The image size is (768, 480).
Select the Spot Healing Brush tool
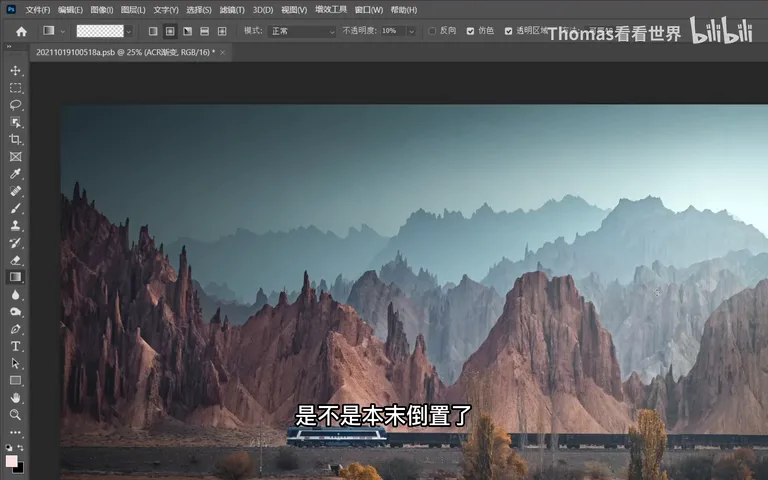click(15, 191)
